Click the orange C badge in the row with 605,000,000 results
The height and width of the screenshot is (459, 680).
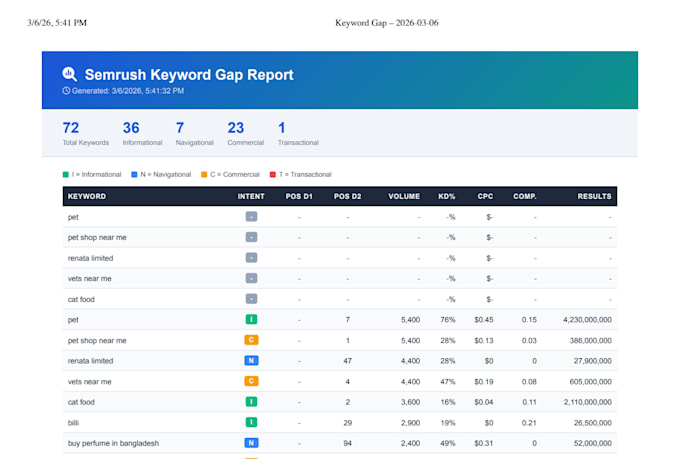tap(251, 381)
